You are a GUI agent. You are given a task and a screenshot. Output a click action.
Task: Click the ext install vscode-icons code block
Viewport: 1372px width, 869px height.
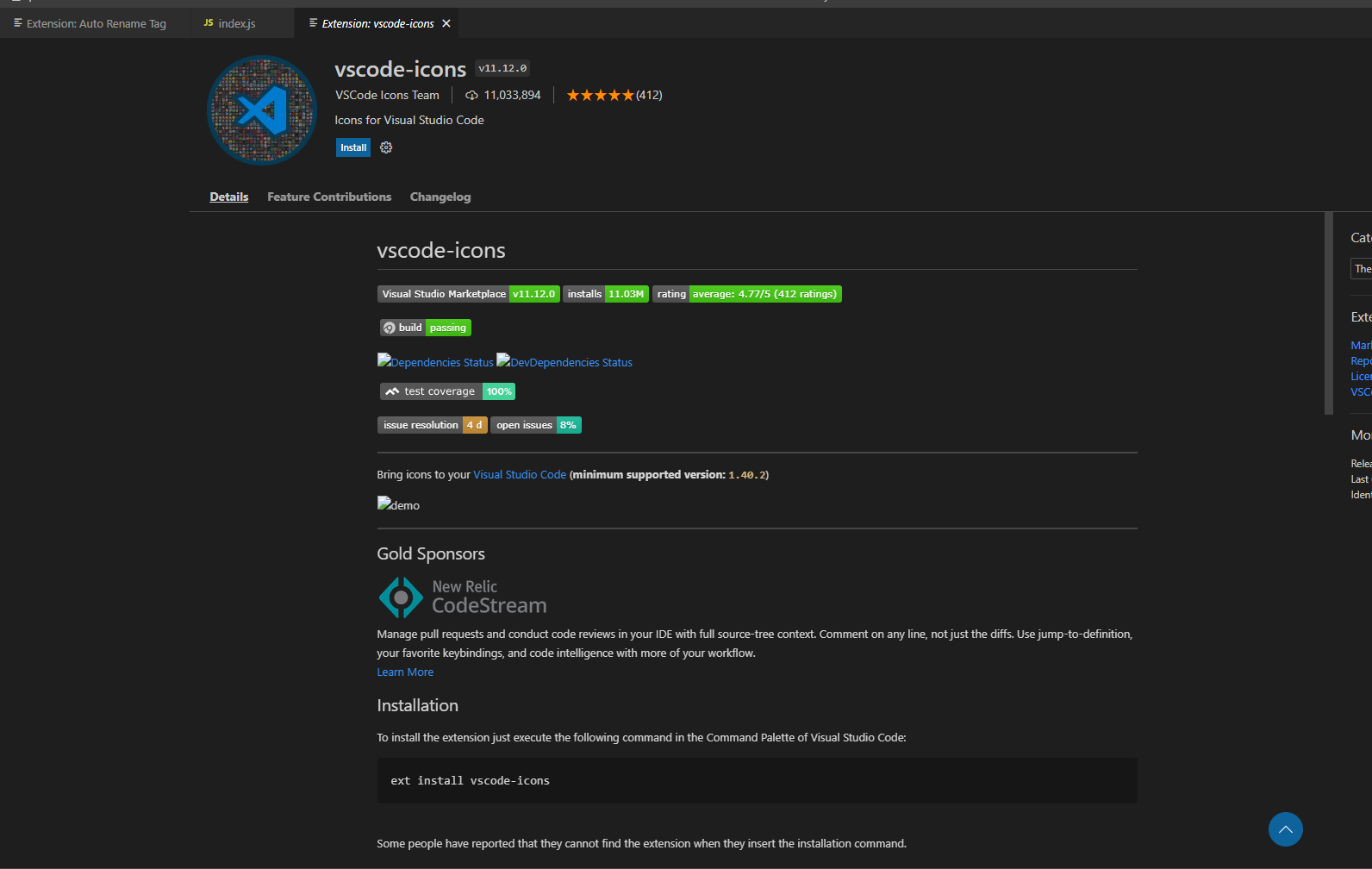coord(758,780)
